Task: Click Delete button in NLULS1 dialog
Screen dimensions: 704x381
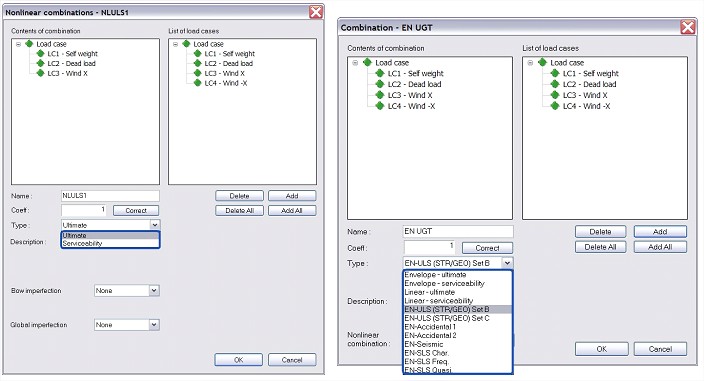Action: 239,196
